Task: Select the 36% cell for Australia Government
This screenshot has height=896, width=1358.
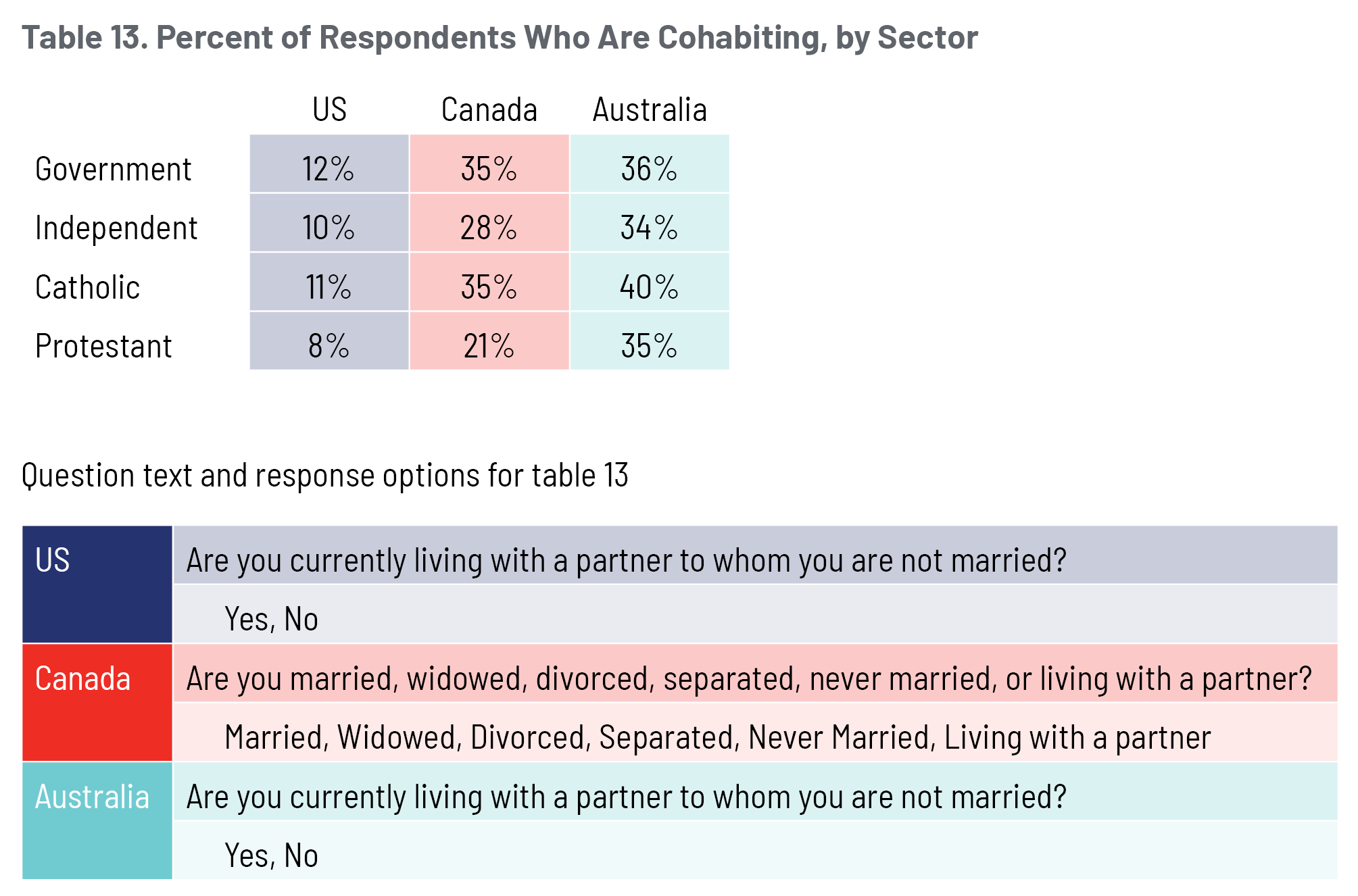Action: click(649, 168)
